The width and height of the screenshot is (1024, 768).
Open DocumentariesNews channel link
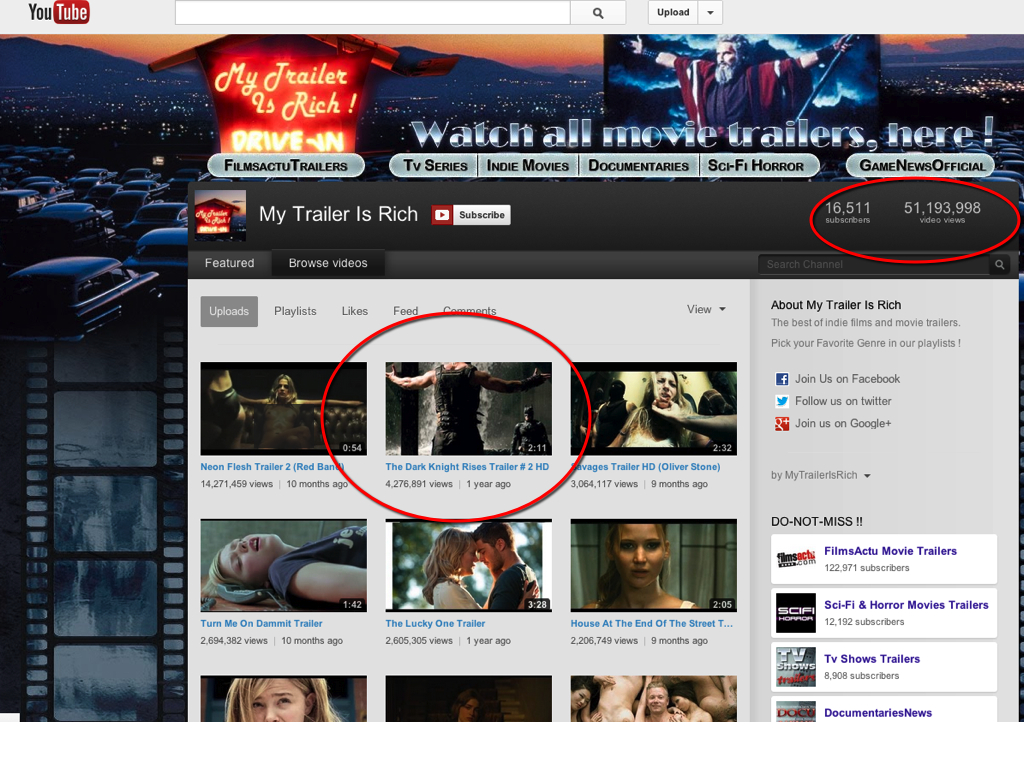point(878,713)
